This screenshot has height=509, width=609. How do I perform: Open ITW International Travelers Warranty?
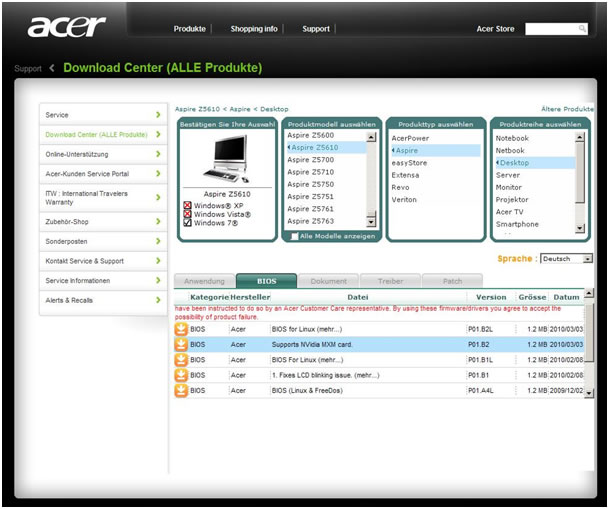pyautogui.click(x=103, y=198)
